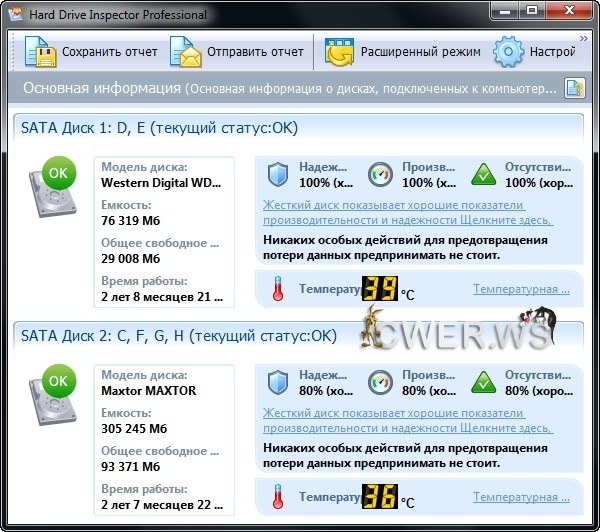Image resolution: width=600 pixels, height=532 pixels.
Task: Click Disk 1 green checkmark errors icon
Action: pyautogui.click(x=484, y=175)
